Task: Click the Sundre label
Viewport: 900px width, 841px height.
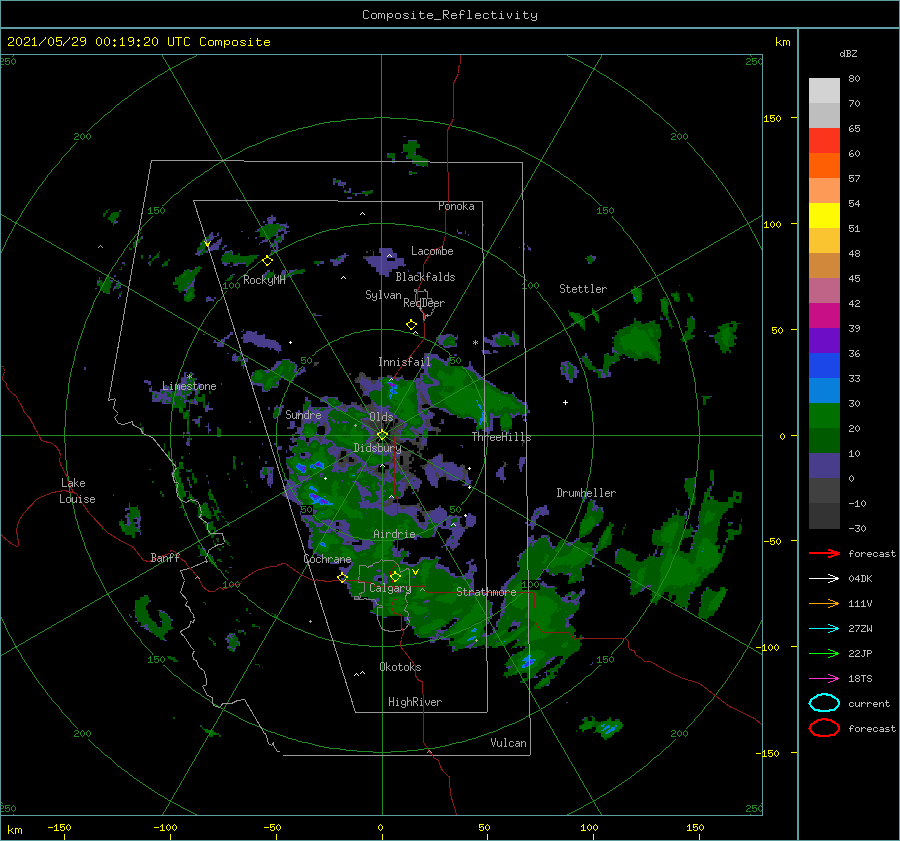Action: click(303, 414)
